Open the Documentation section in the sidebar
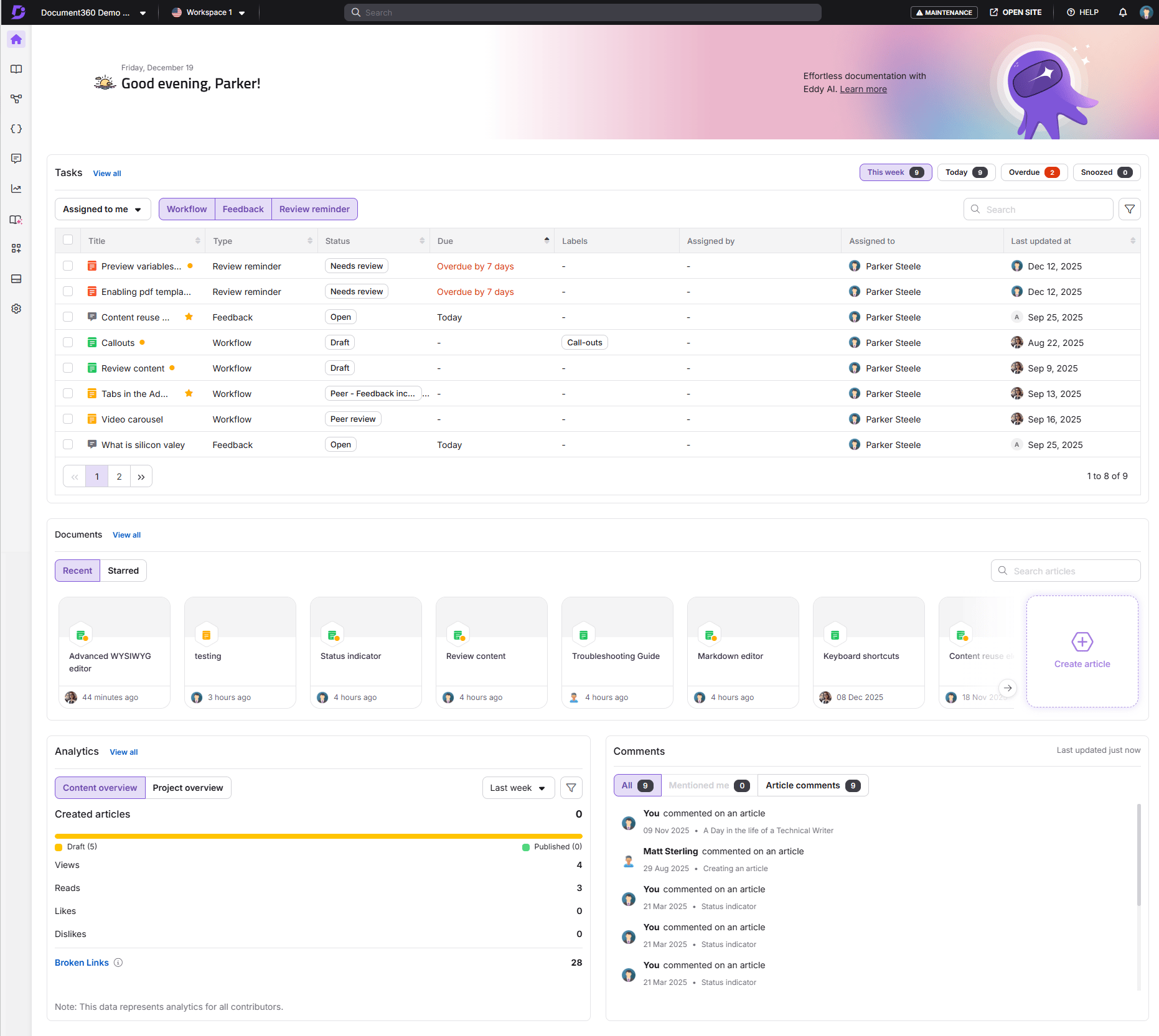 (16, 69)
